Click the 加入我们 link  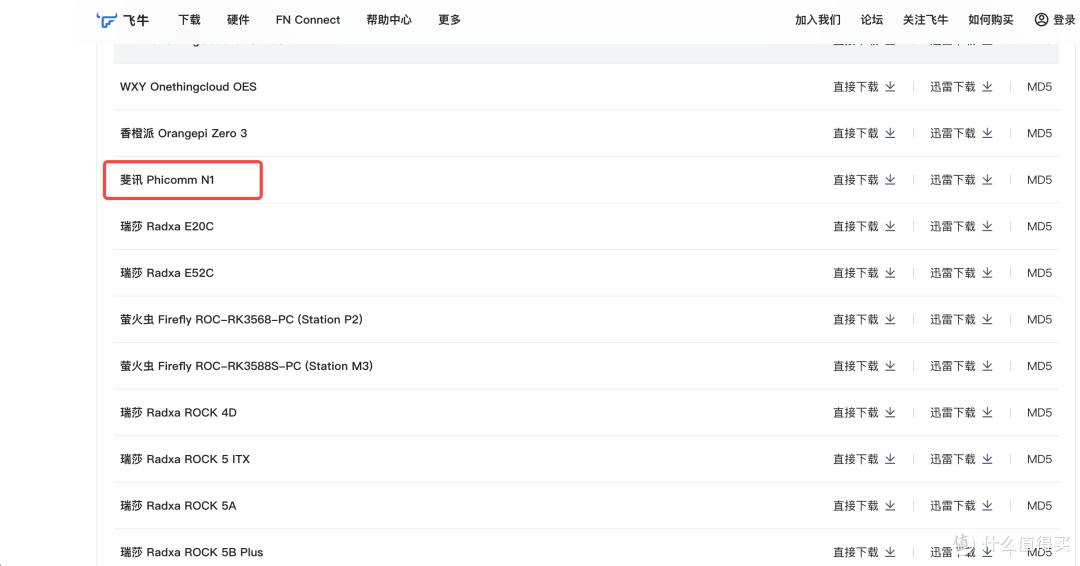click(x=818, y=20)
